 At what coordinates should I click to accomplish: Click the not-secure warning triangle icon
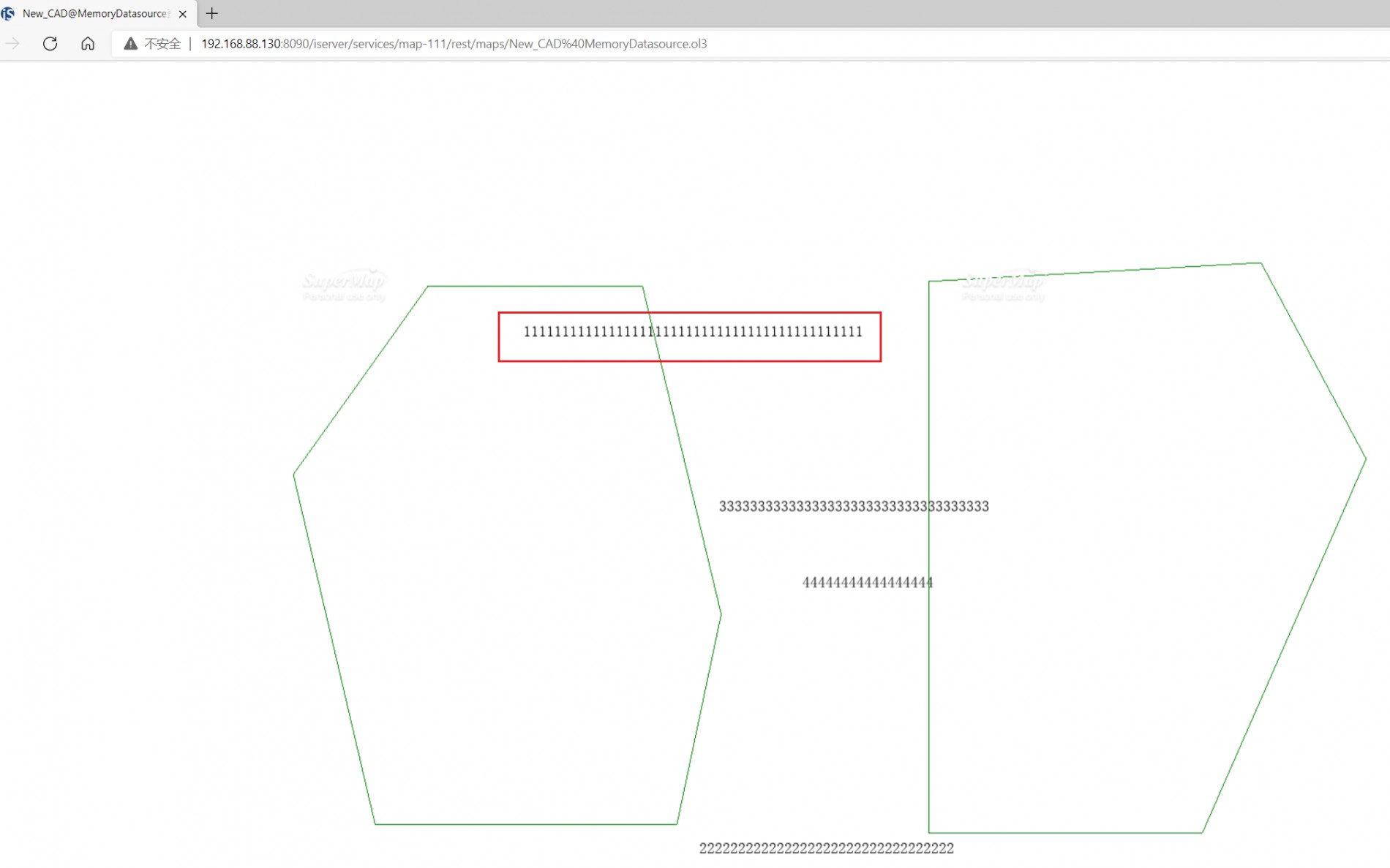[130, 44]
